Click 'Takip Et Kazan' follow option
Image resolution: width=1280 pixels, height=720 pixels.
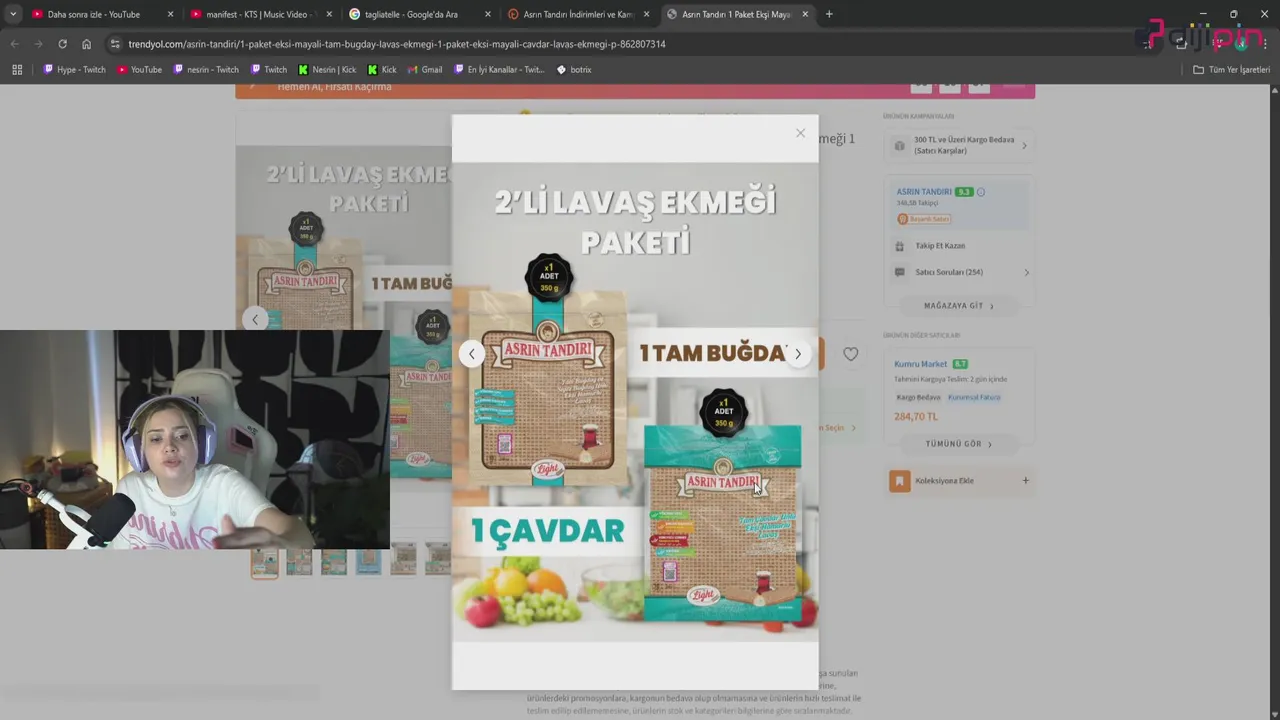tap(940, 246)
